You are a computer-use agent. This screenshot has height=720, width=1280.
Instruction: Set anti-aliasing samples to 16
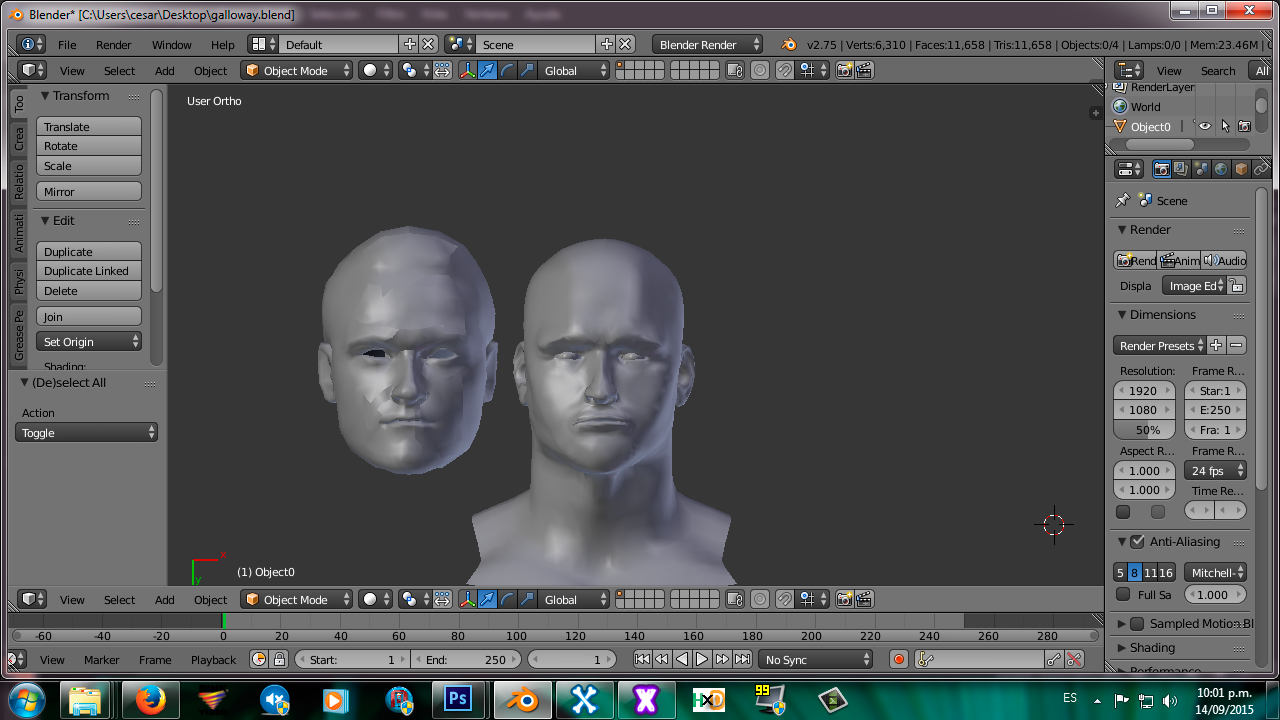point(1166,573)
